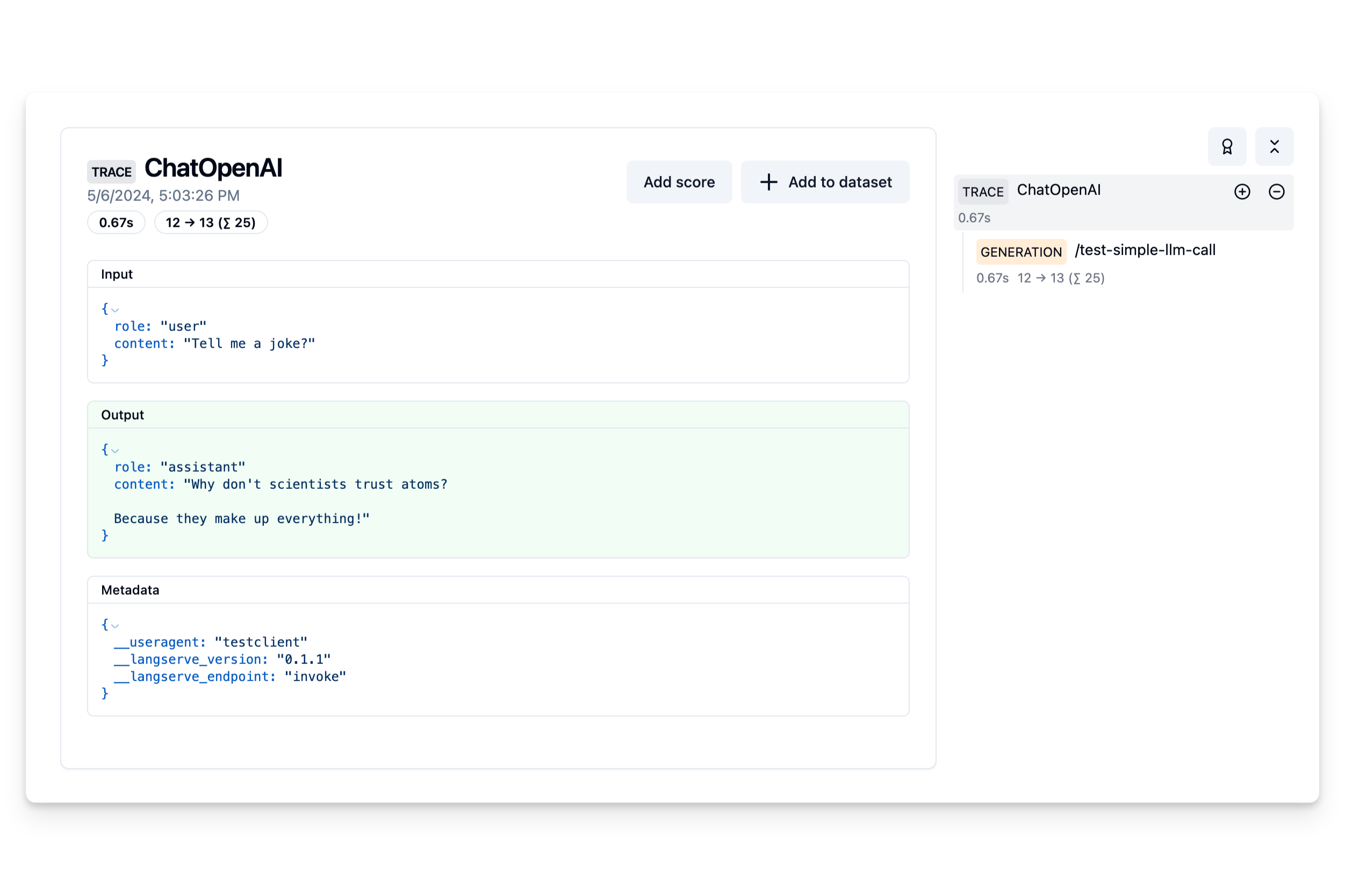
Task: Click the 12 → 13 token count pill
Action: (210, 223)
